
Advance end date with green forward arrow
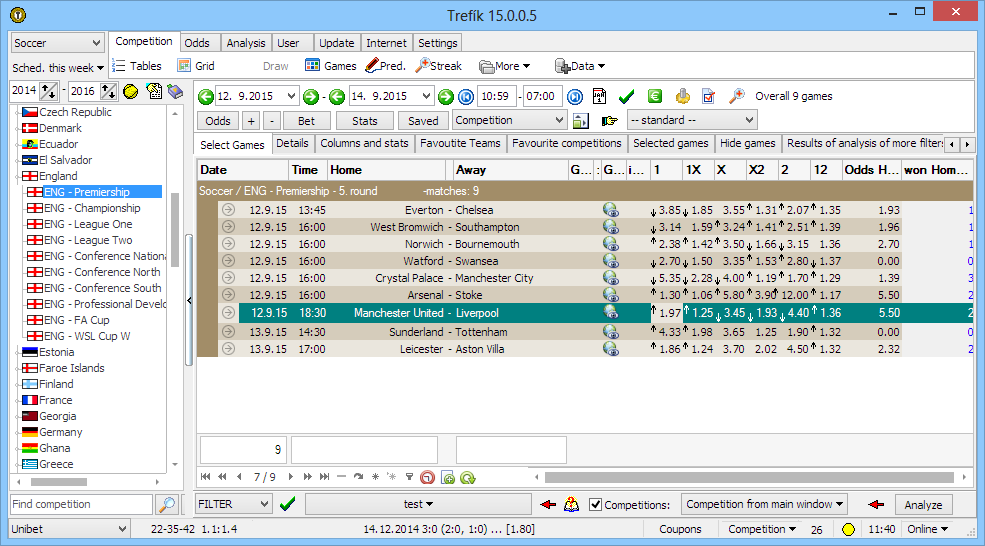point(445,97)
